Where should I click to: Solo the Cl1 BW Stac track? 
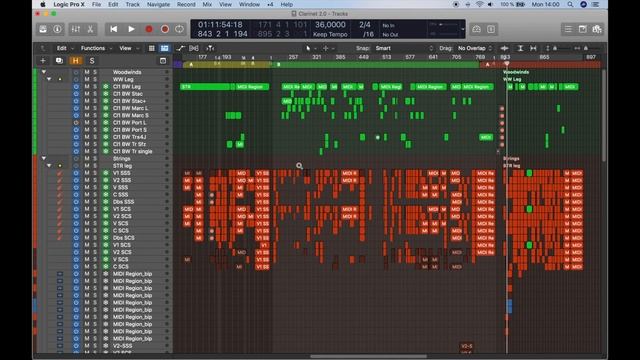pyautogui.click(x=95, y=93)
